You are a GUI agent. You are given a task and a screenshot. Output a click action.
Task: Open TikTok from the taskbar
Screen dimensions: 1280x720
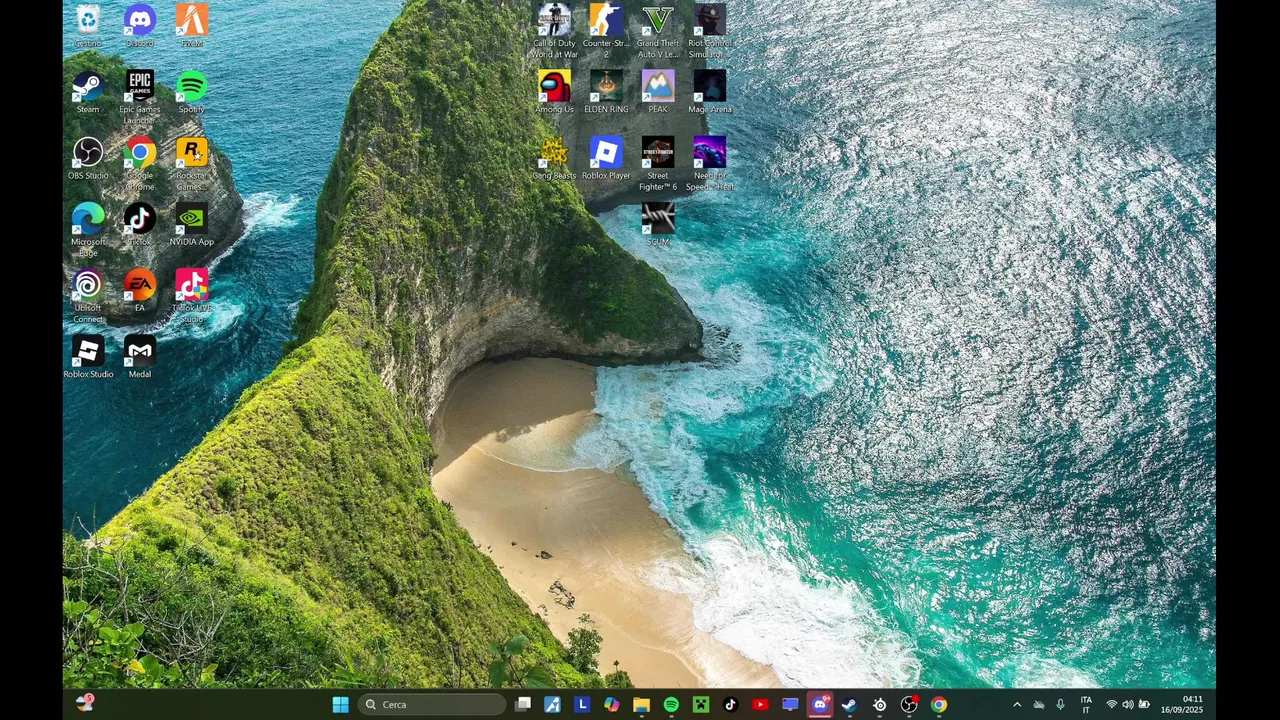(731, 705)
